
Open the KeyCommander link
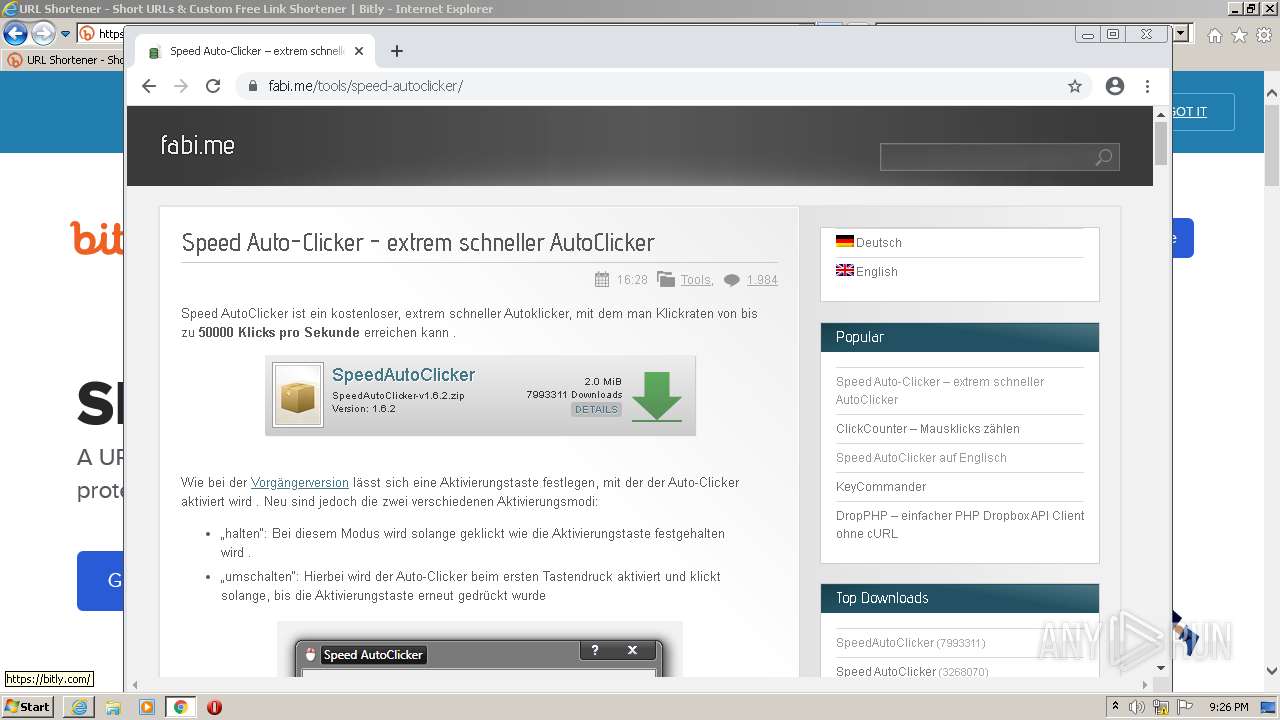pyautogui.click(x=881, y=486)
